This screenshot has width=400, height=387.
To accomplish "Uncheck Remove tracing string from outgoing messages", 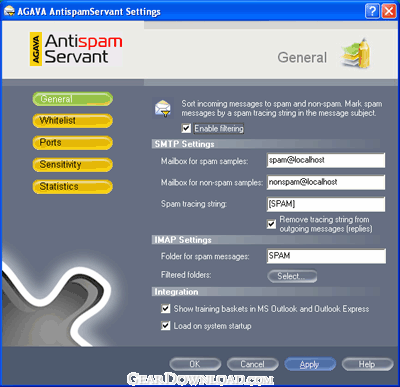I will click(x=271, y=224).
